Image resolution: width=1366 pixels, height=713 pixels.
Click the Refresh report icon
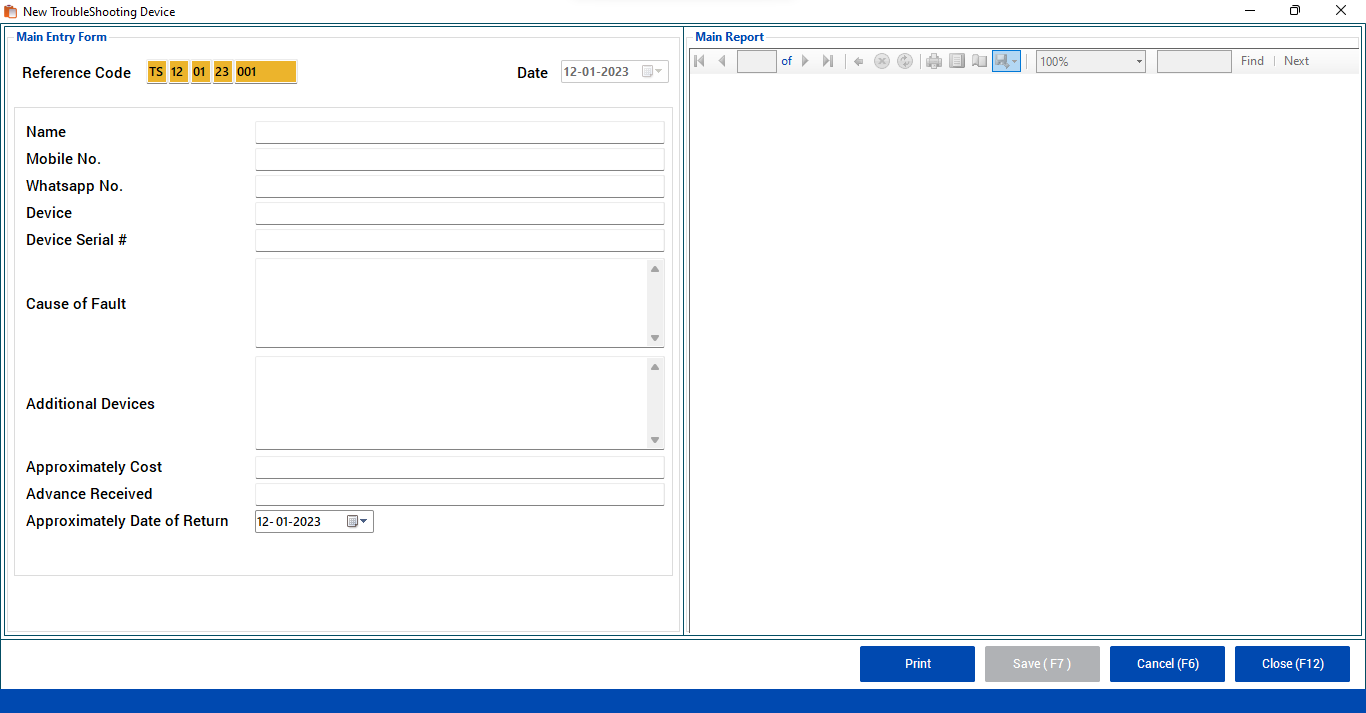pyautogui.click(x=905, y=61)
